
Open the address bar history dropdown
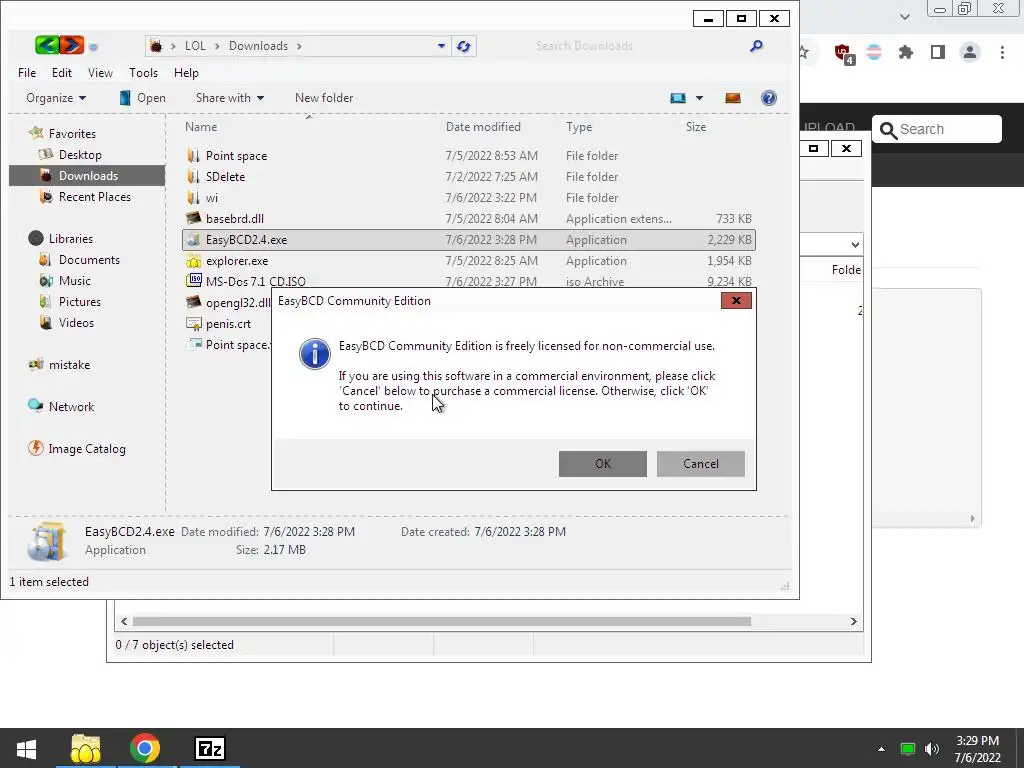441,46
